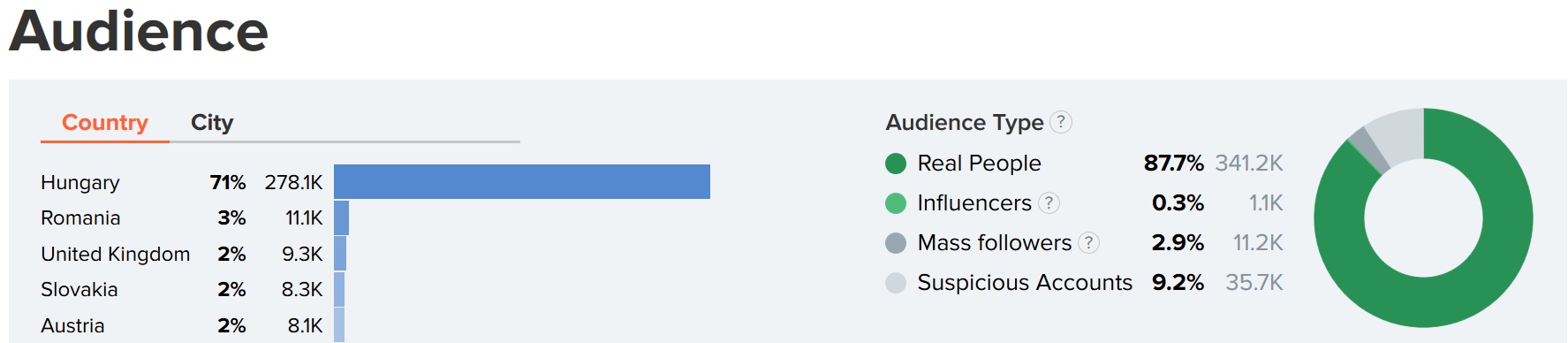The image size is (1568, 343).
Task: Open the Audience Type help icon
Action: 1061,122
